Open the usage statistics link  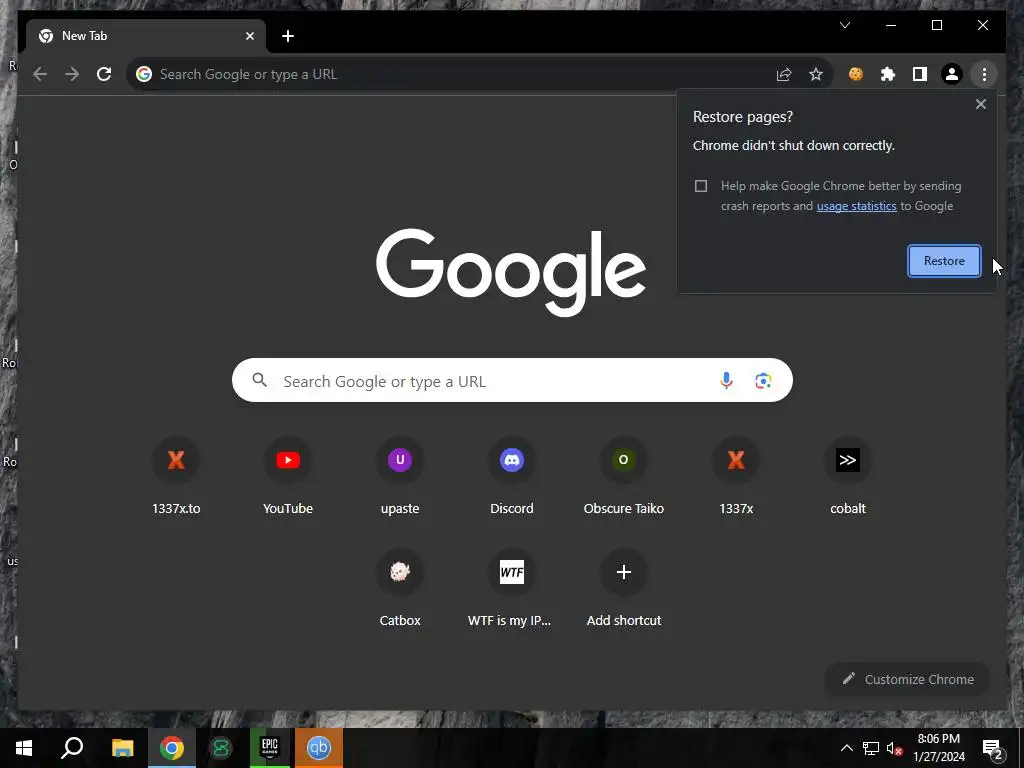pos(856,206)
